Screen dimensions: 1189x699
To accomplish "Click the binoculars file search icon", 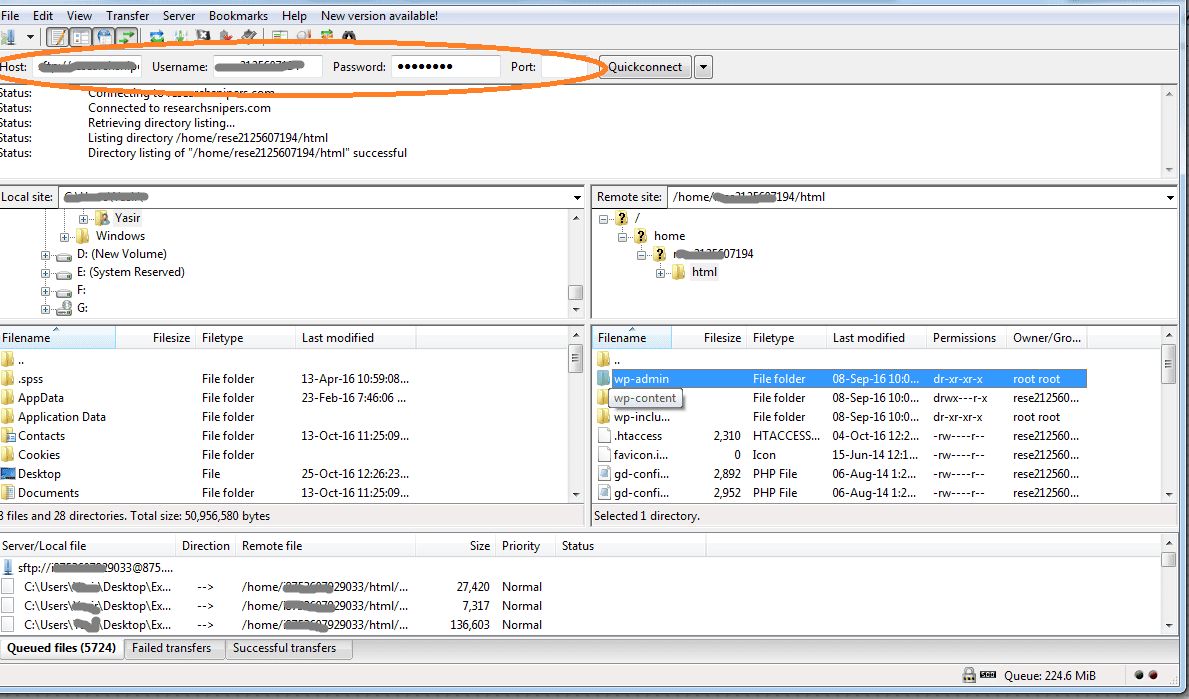I will [x=349, y=37].
